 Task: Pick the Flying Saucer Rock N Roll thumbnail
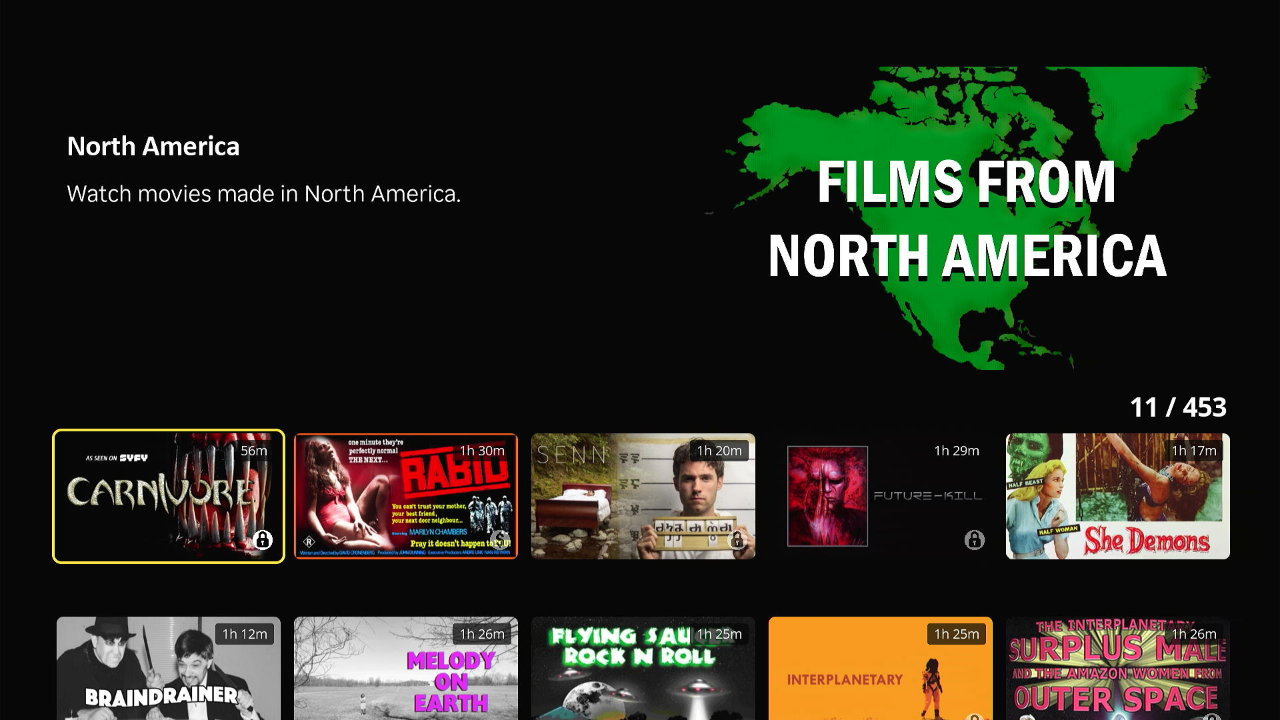click(x=643, y=668)
